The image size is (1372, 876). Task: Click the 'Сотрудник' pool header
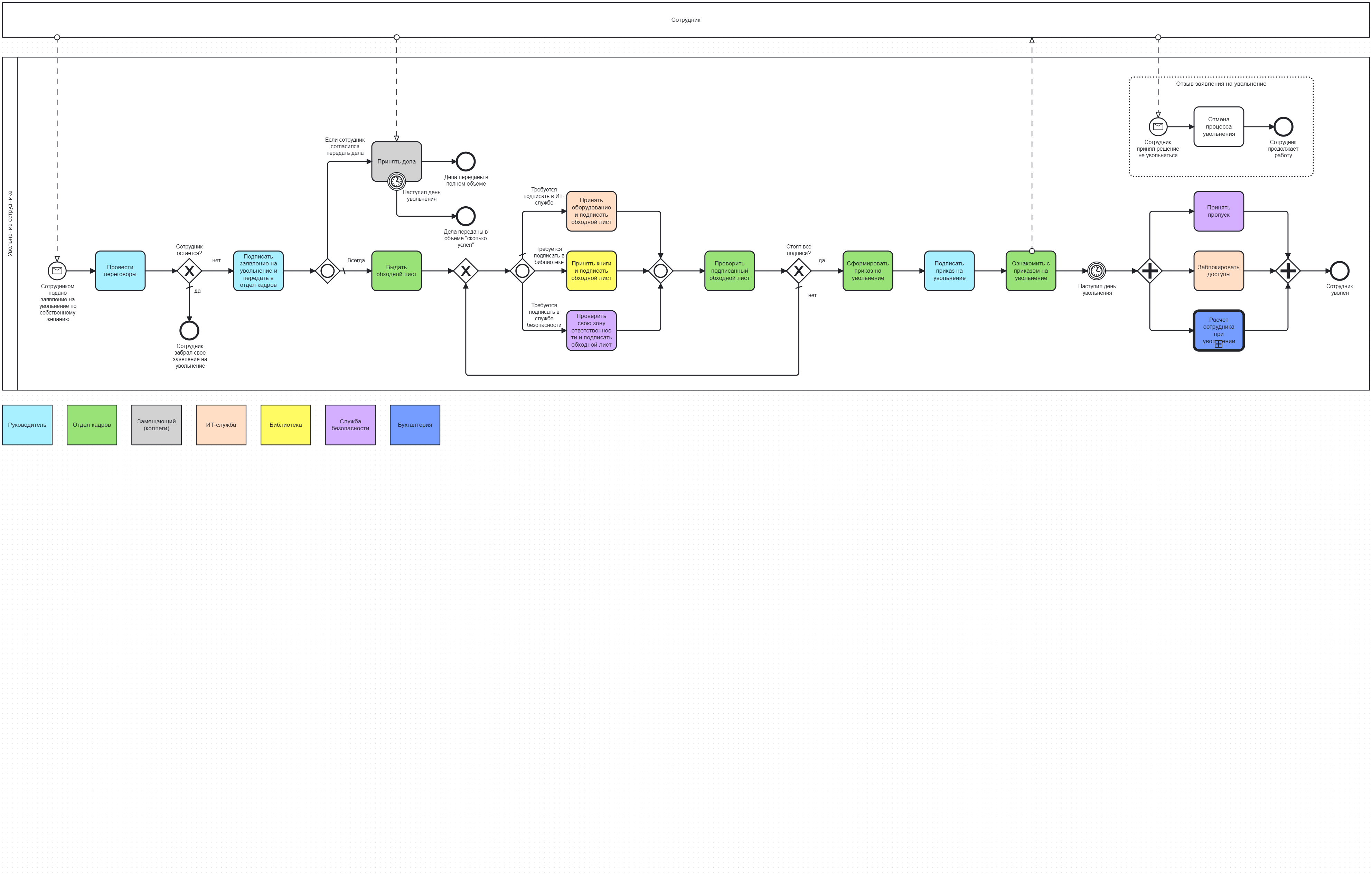(685, 20)
